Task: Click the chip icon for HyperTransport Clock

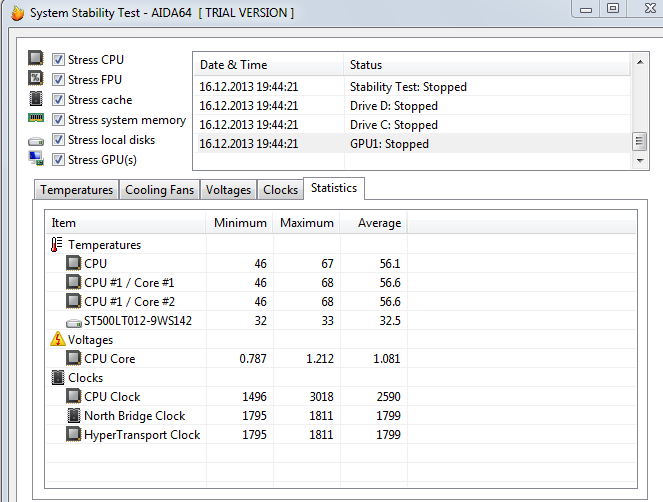Action: [74, 434]
